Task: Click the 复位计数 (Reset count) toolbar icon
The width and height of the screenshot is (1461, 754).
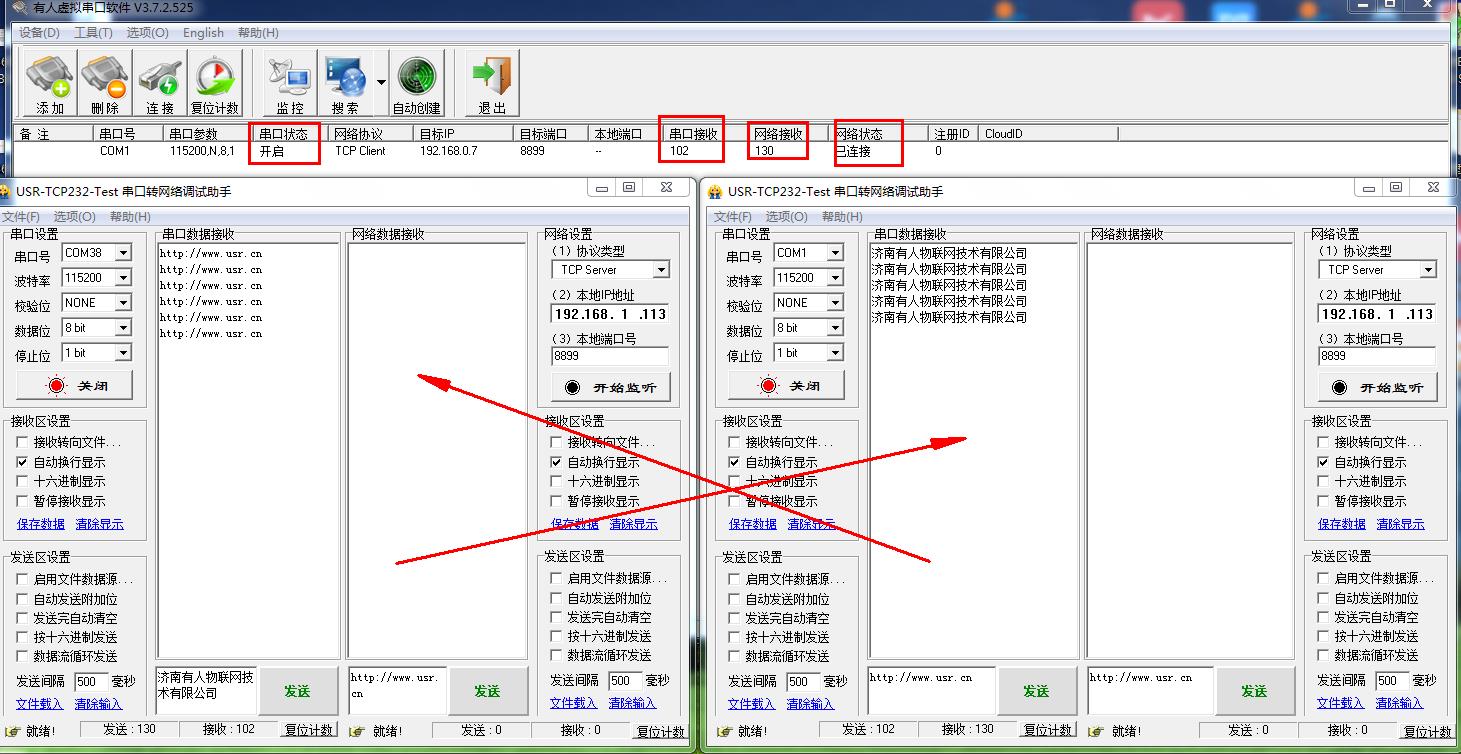Action: tap(214, 84)
